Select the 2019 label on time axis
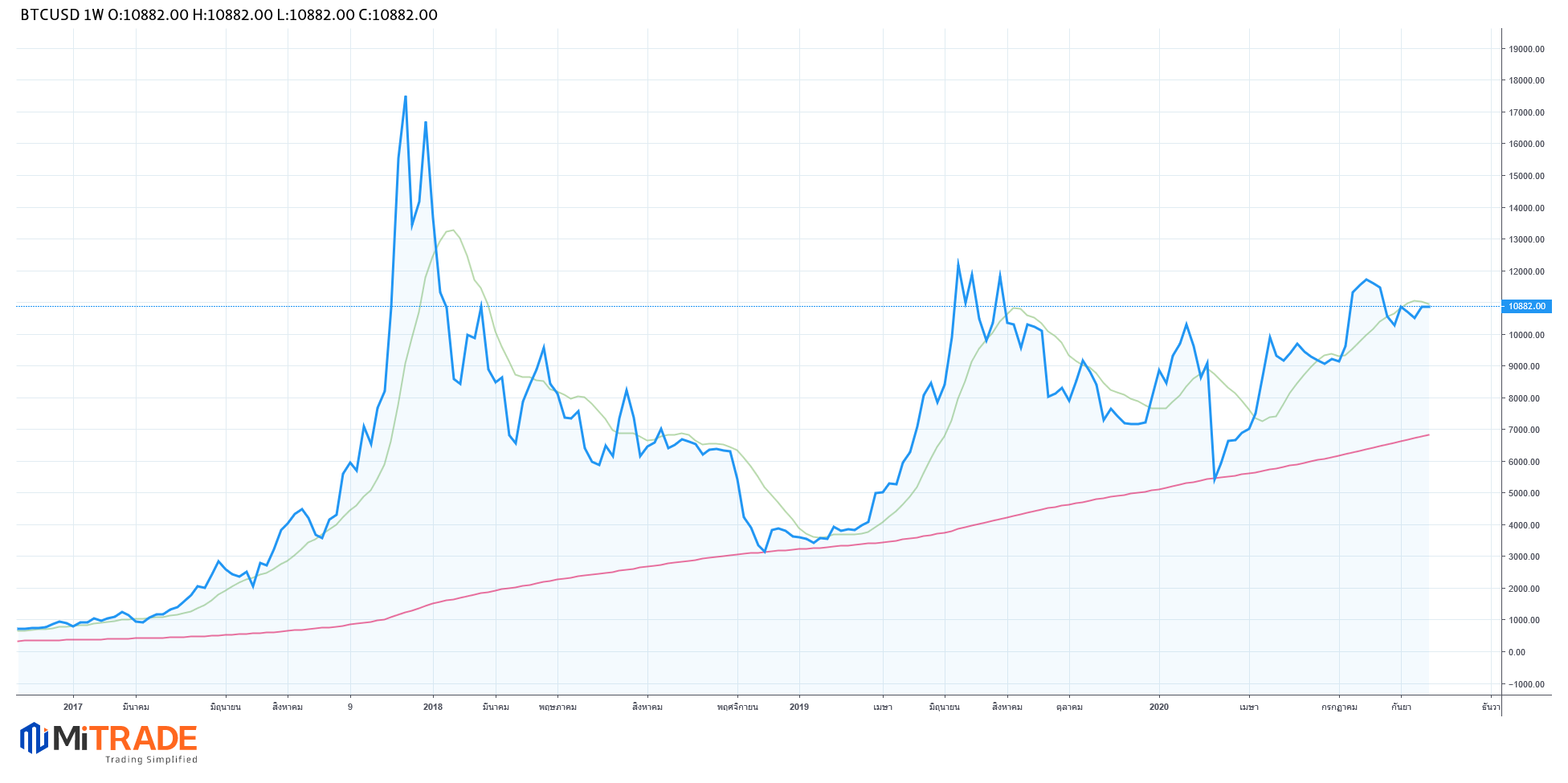Image resolution: width=1568 pixels, height=783 pixels. [798, 707]
